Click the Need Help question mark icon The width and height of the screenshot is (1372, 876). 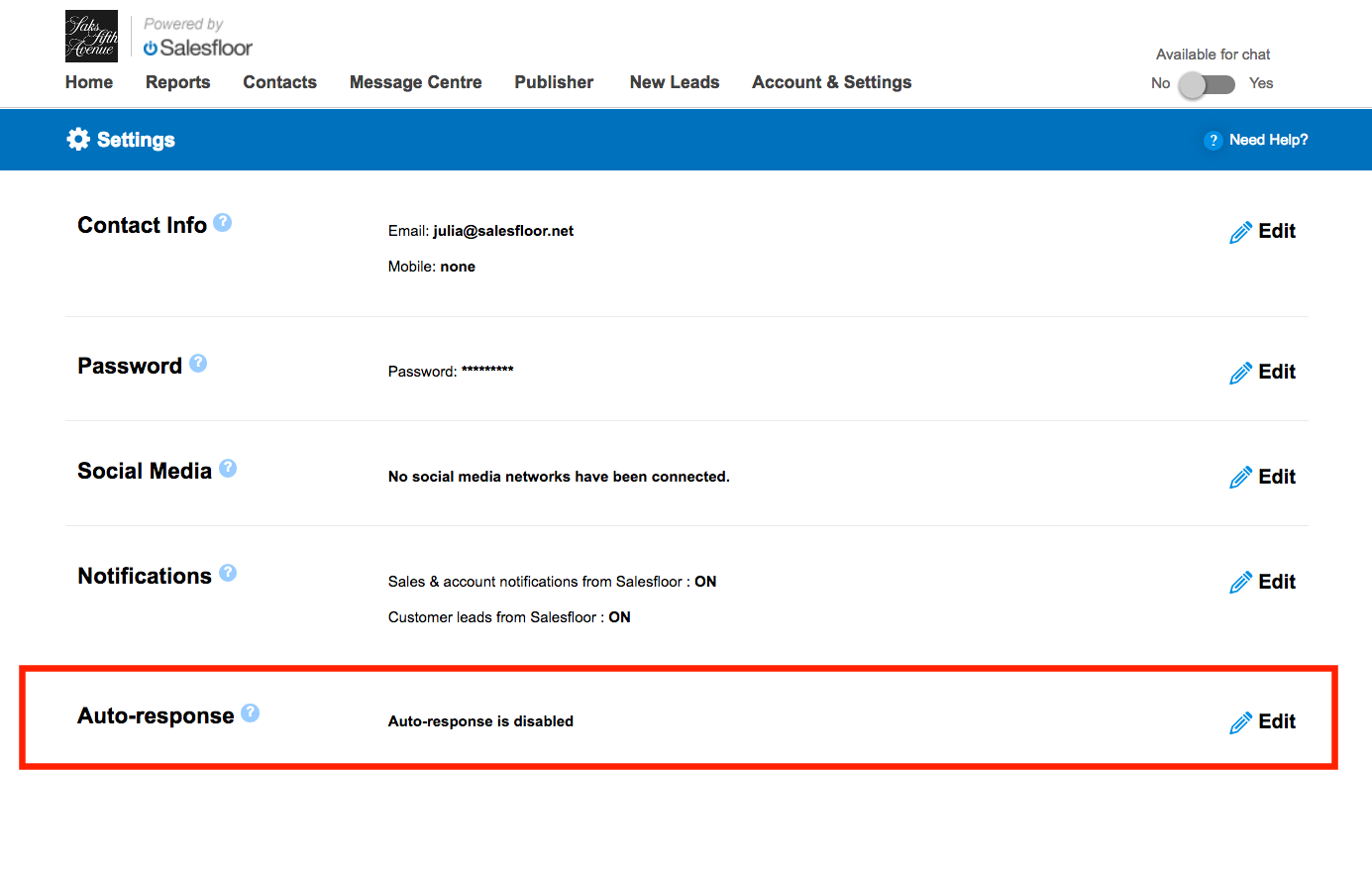(1213, 141)
